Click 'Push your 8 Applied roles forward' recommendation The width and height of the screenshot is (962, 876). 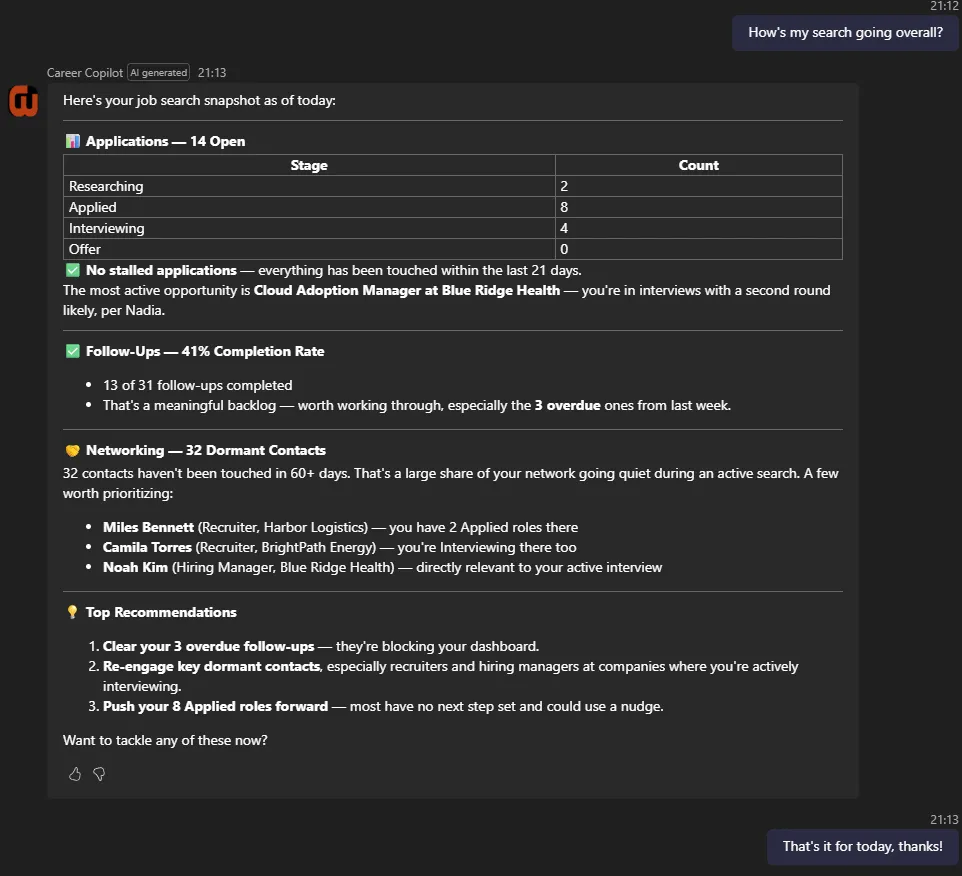coord(215,706)
